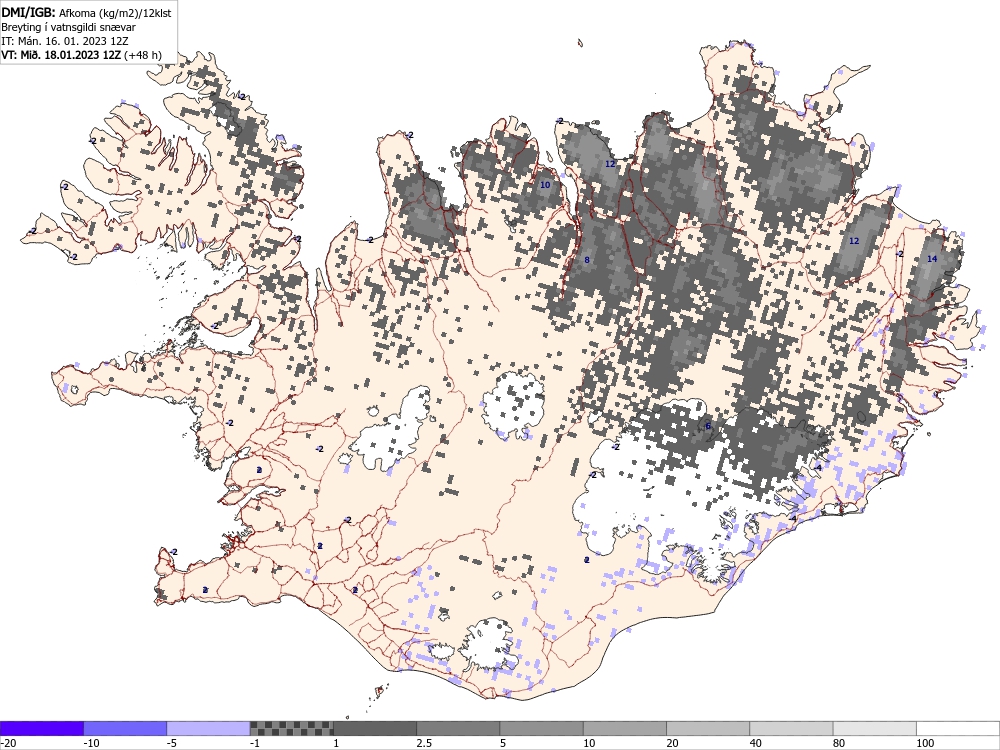Click the map value "14" on the east coast
This screenshot has width=1000, height=750.
click(x=932, y=258)
